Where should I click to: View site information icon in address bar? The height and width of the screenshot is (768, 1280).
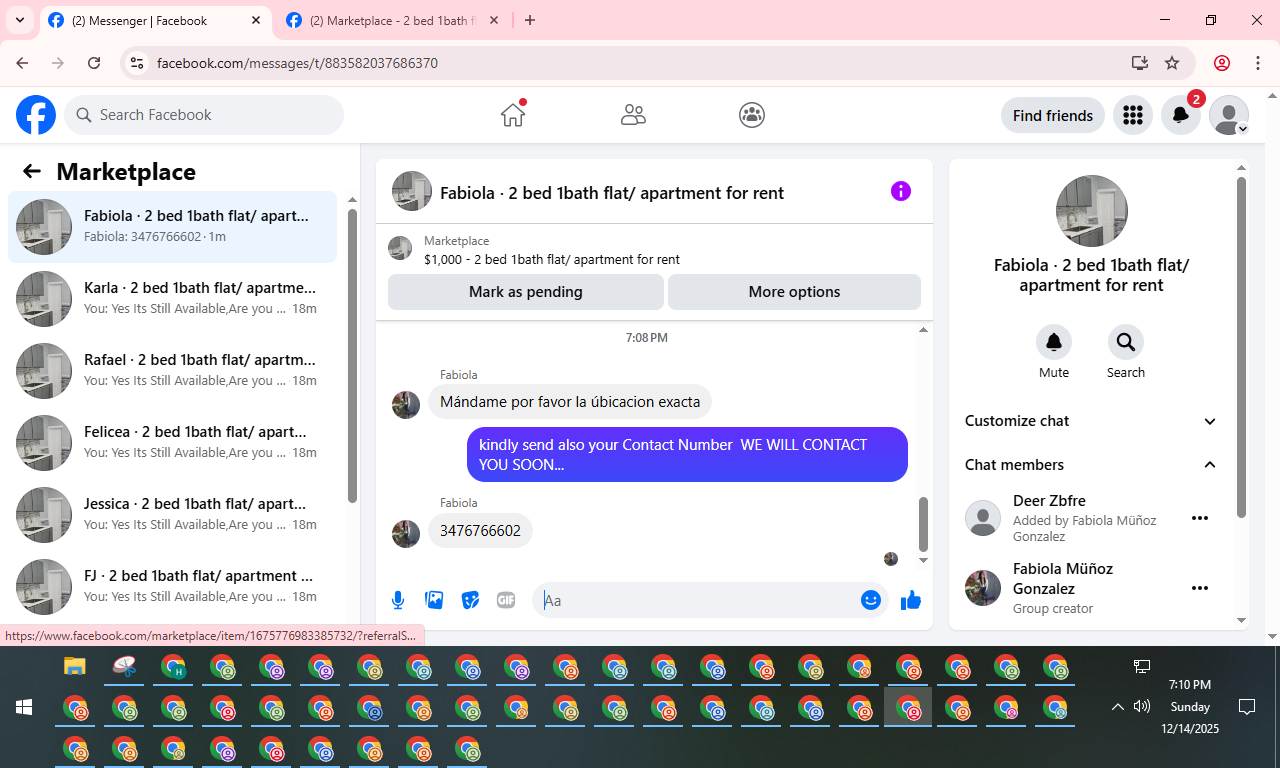pyautogui.click(x=138, y=63)
